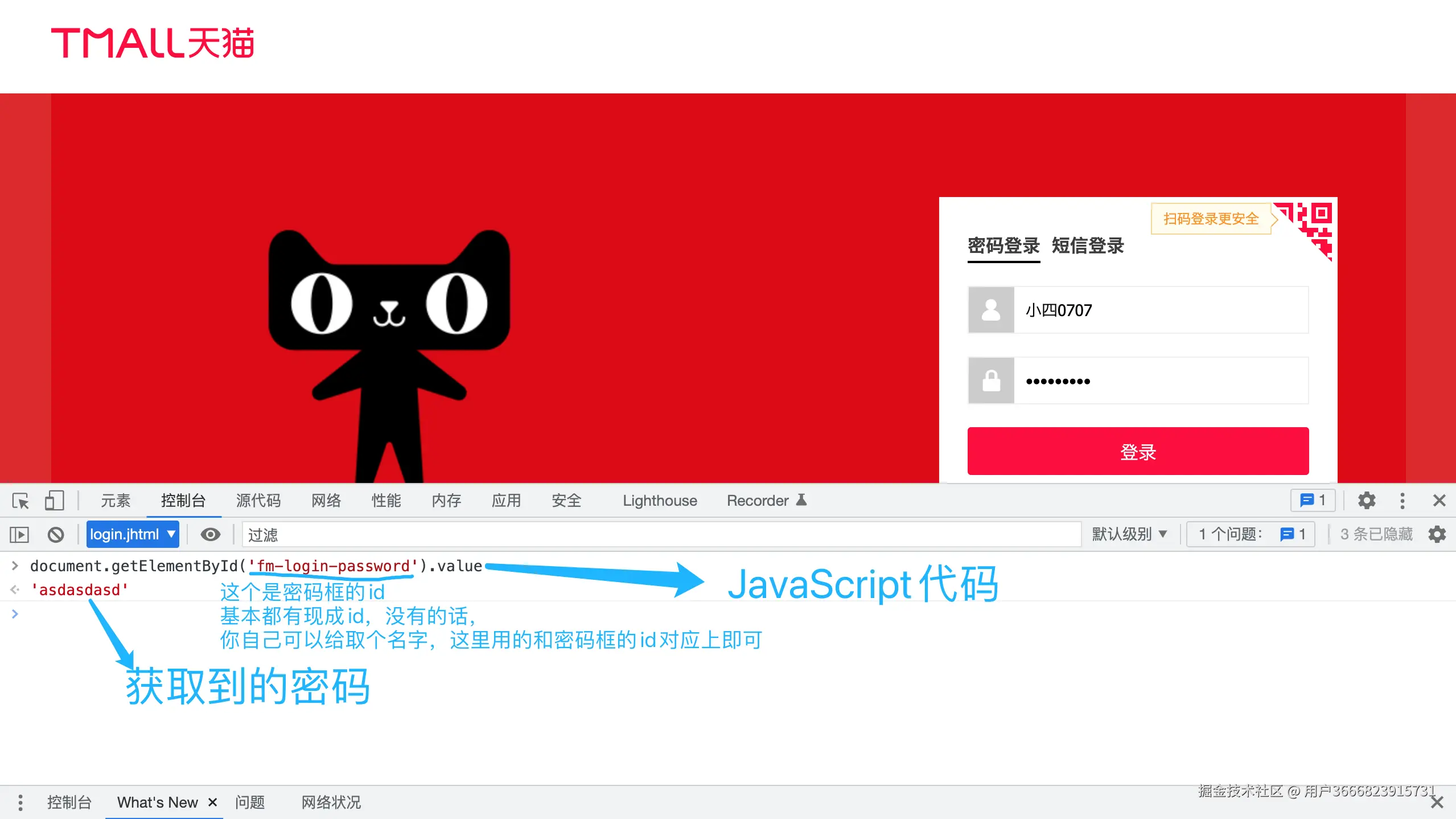This screenshot has width=1456, height=819.
Task: Toggle the live expression eye icon
Action: (210, 534)
